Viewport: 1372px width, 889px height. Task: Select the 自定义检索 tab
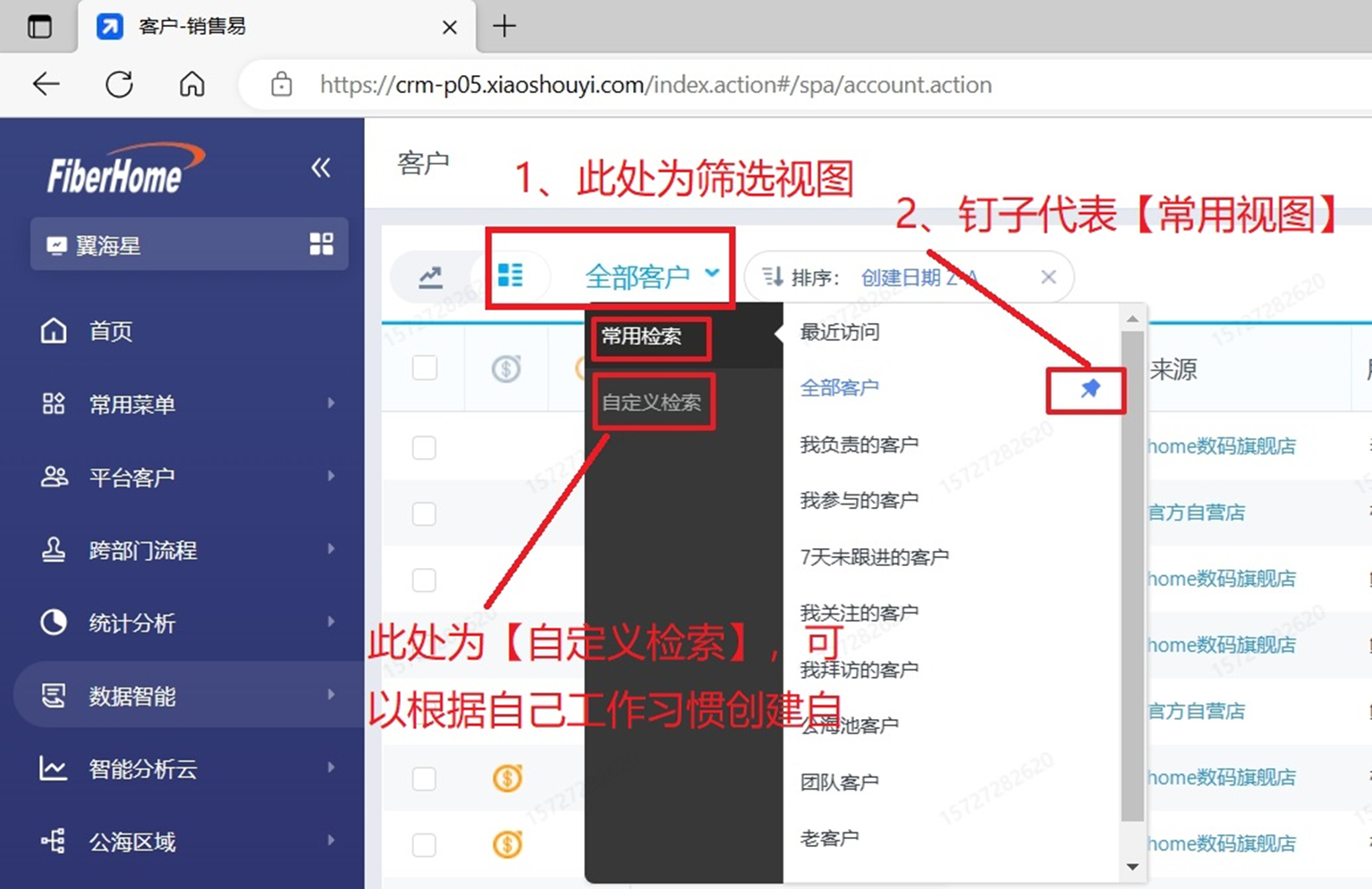650,402
